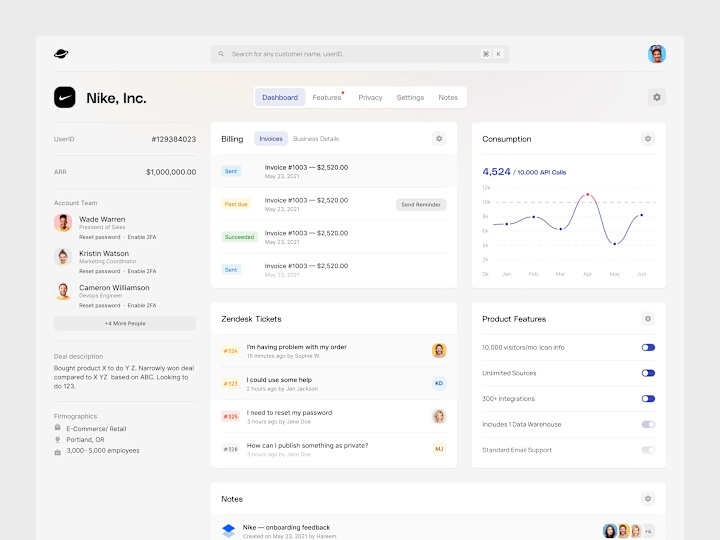
Task: Open Product Features settings gear
Action: 647,319
